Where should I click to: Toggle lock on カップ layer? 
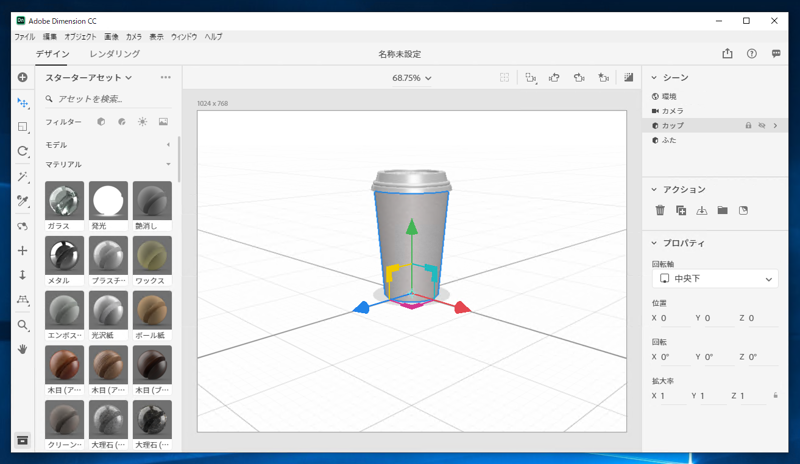pos(748,126)
